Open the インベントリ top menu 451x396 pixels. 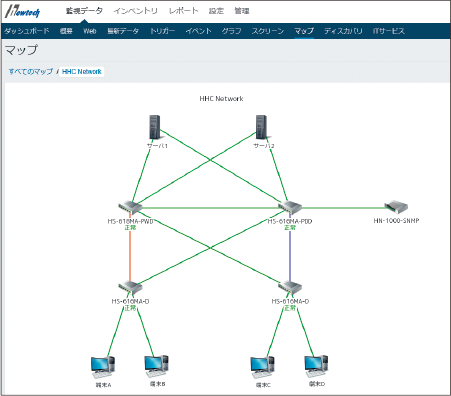point(135,11)
